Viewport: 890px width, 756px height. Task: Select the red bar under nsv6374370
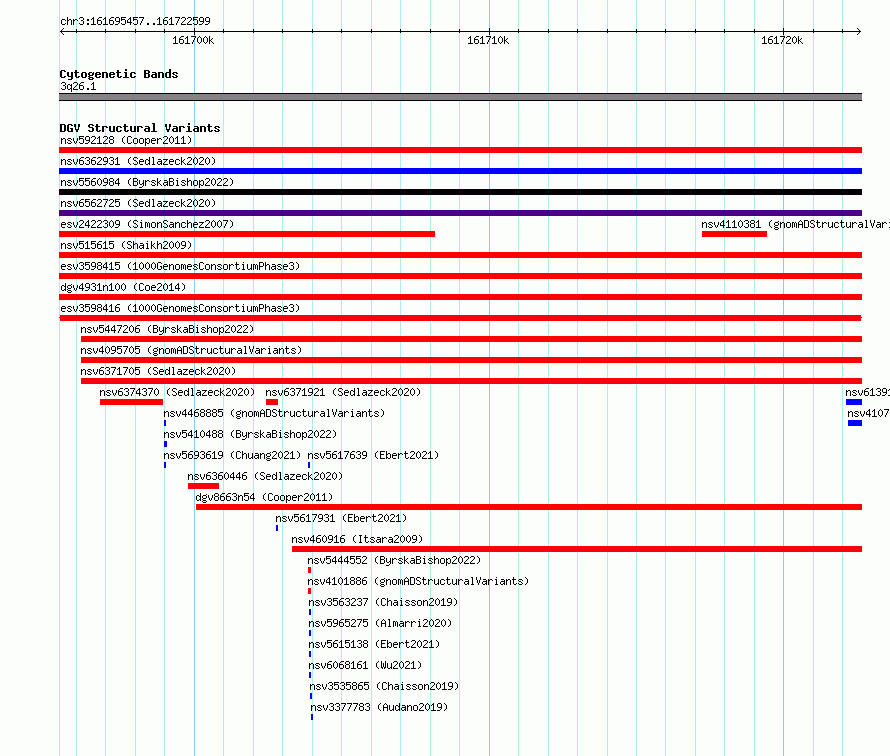point(131,402)
